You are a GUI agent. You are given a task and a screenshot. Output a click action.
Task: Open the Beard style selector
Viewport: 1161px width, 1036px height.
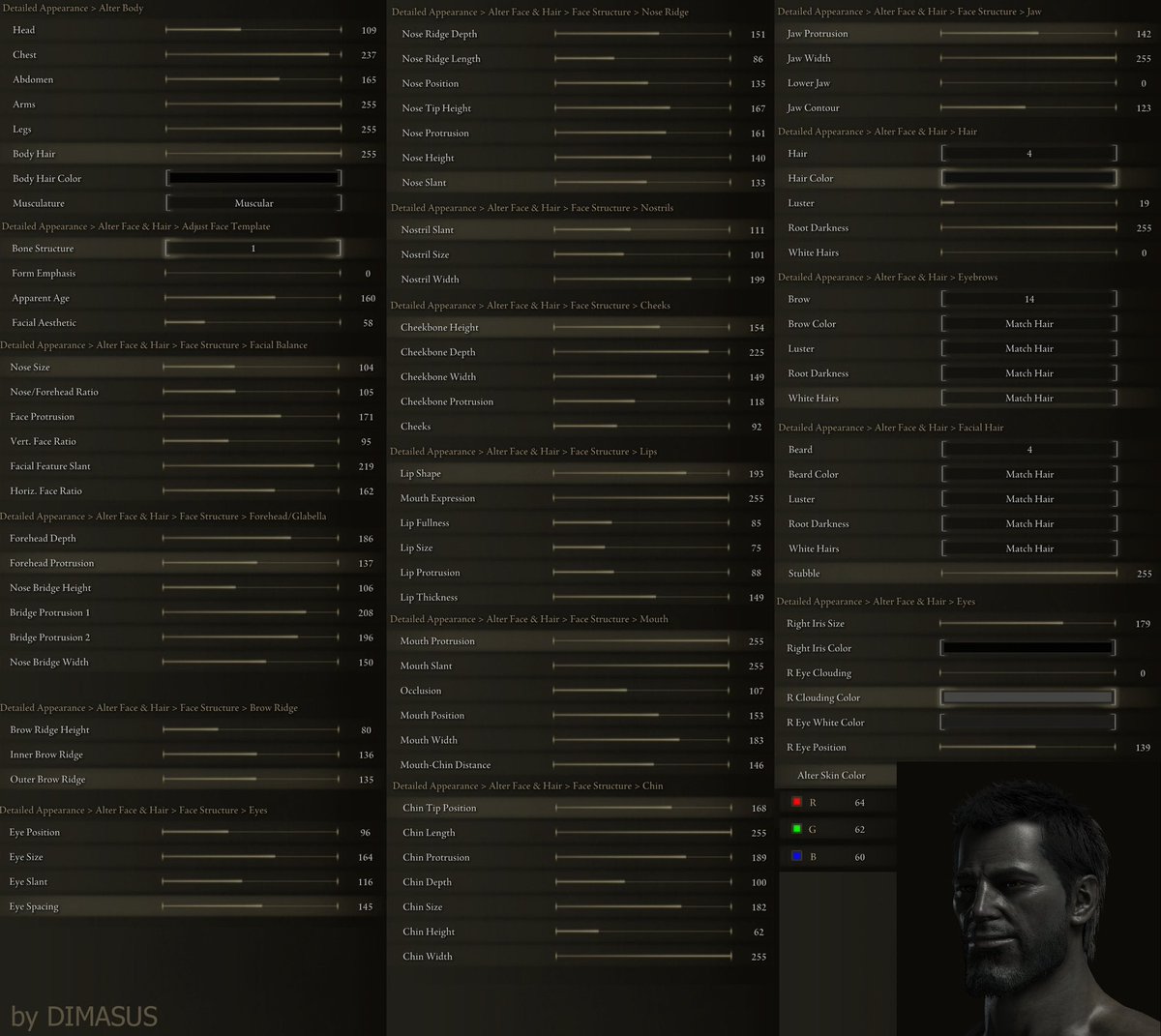[1028, 450]
